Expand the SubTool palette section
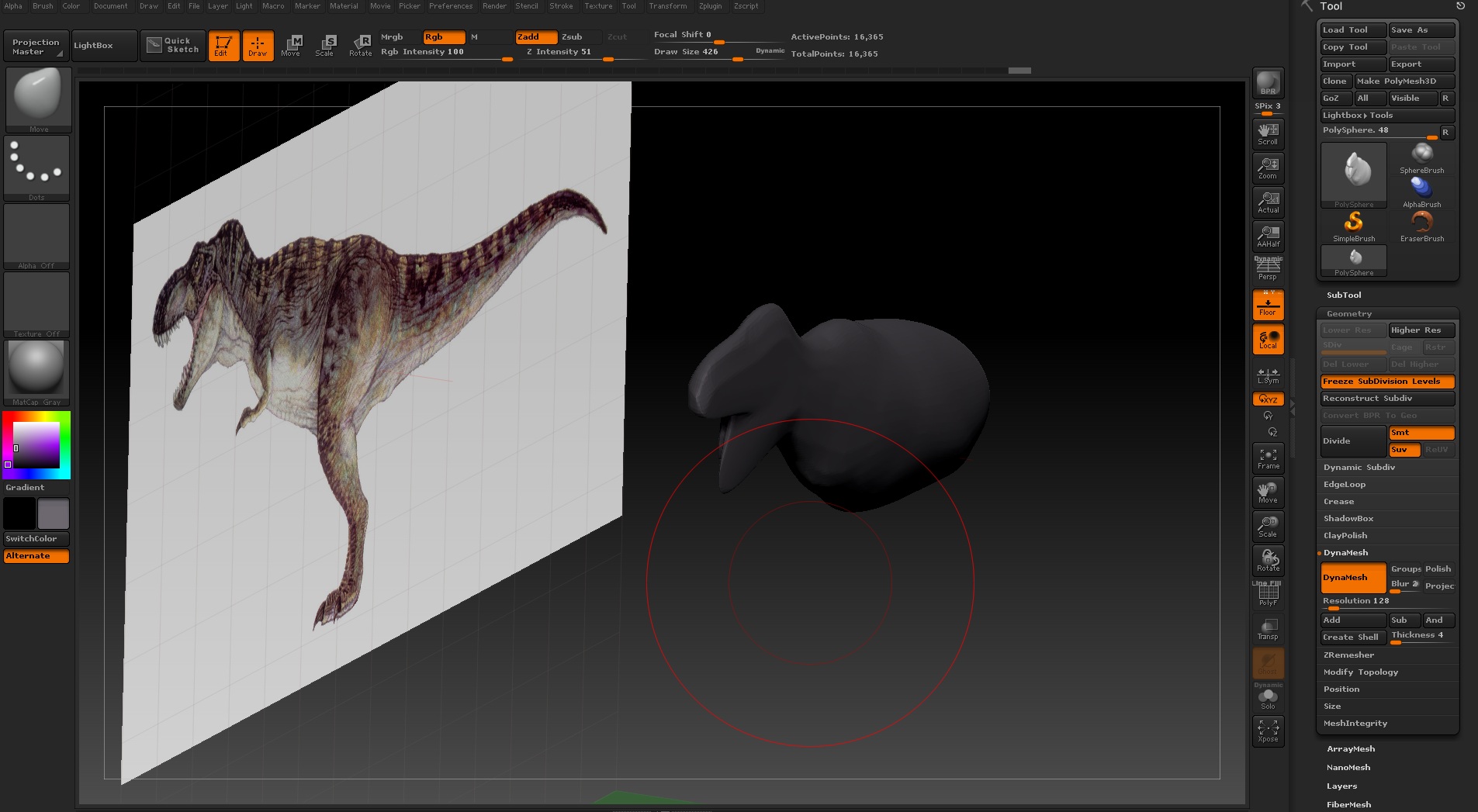The width and height of the screenshot is (1478, 812). [x=1344, y=295]
